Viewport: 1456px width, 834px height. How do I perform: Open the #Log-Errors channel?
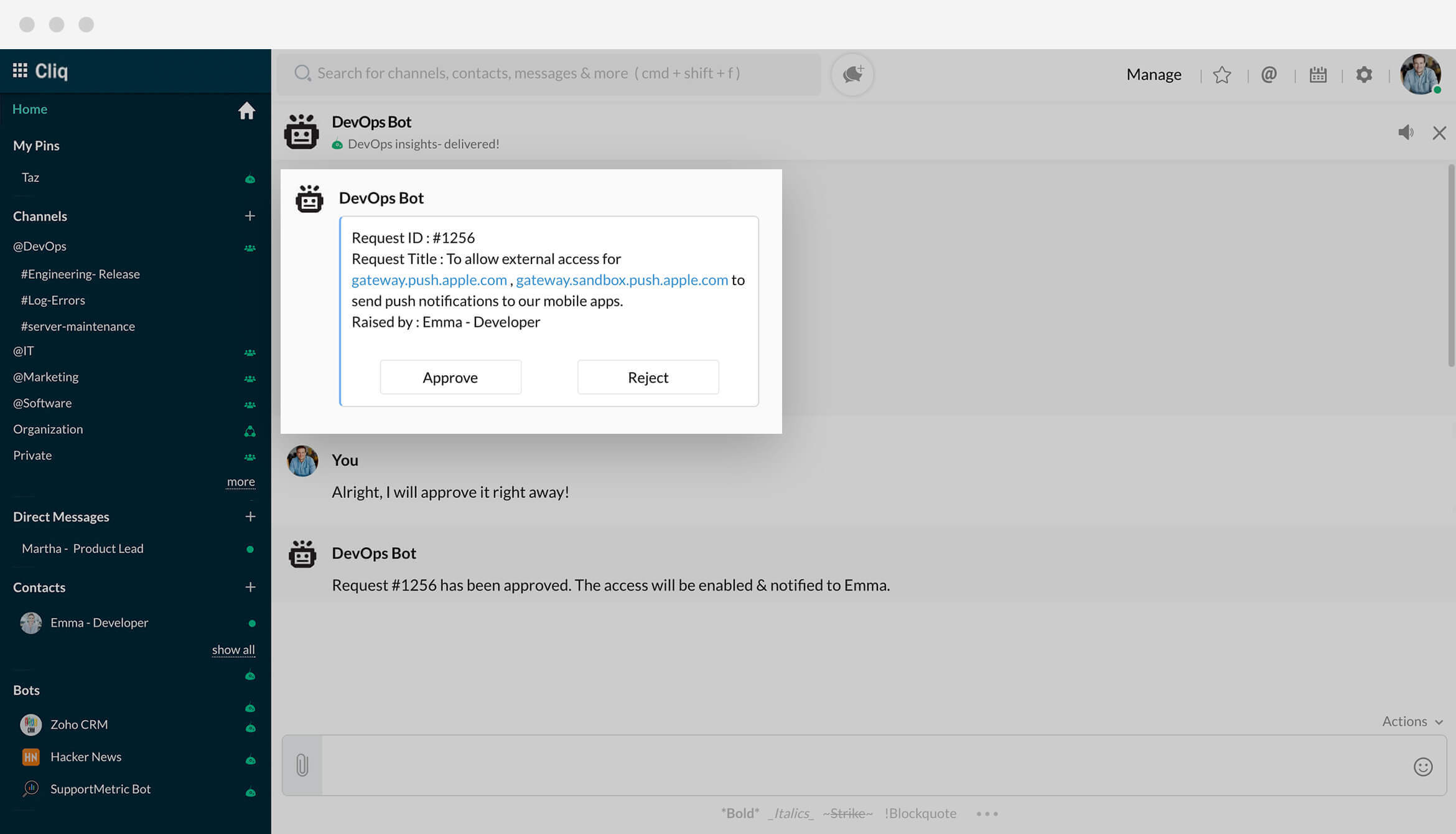pos(53,300)
